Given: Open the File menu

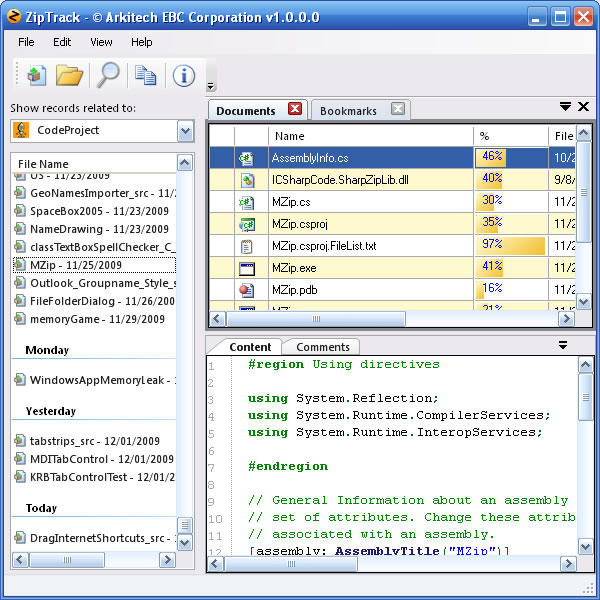Looking at the screenshot, I should coord(26,42).
